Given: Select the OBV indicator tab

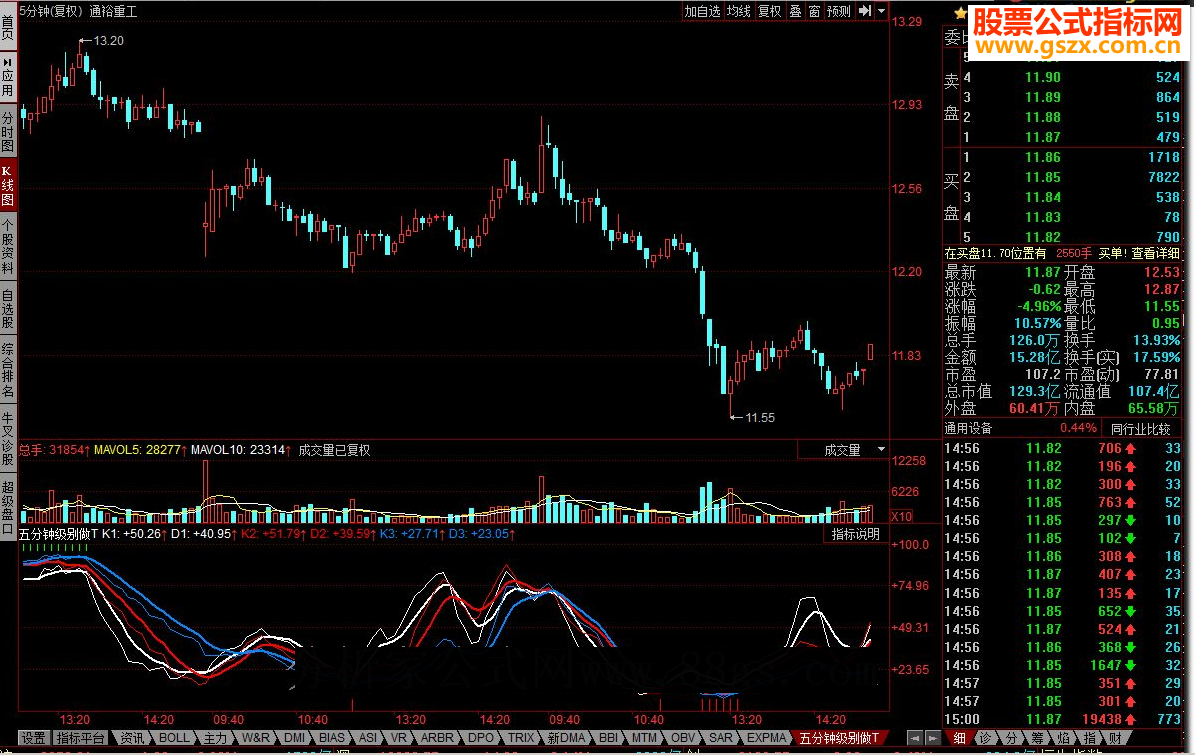Looking at the screenshot, I should click(683, 737).
